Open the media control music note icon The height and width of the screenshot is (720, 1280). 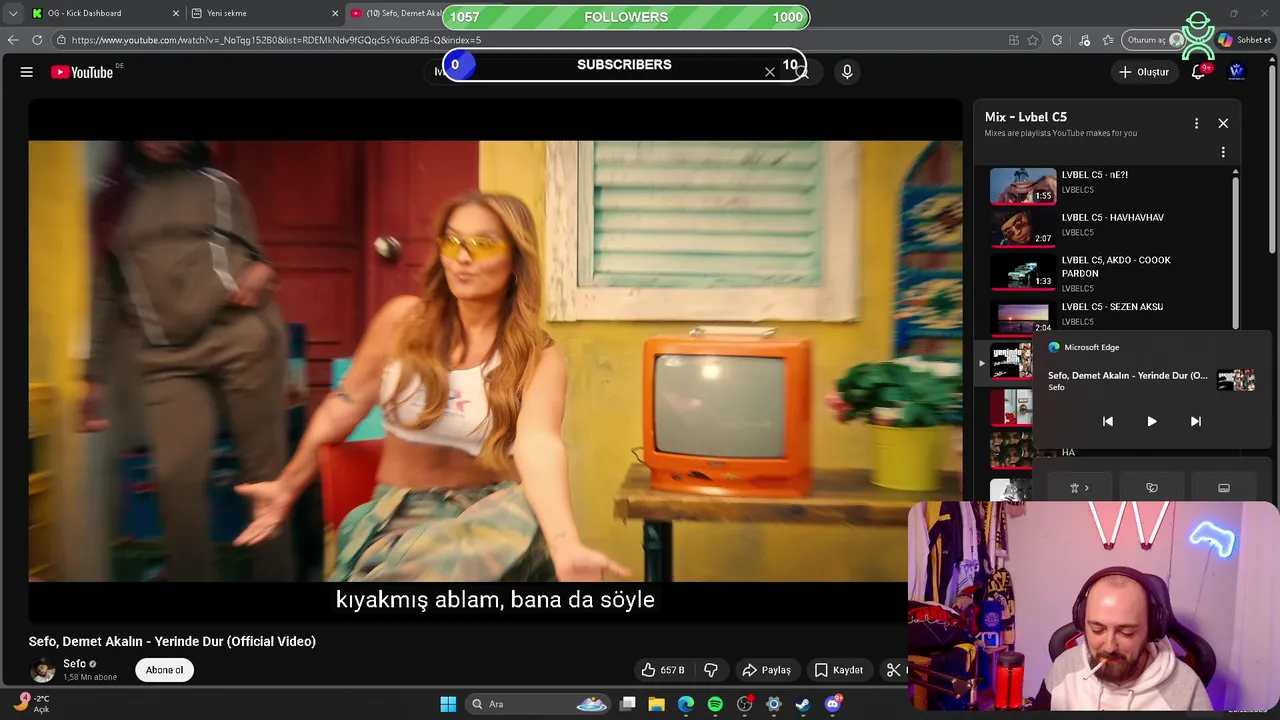[1085, 40]
